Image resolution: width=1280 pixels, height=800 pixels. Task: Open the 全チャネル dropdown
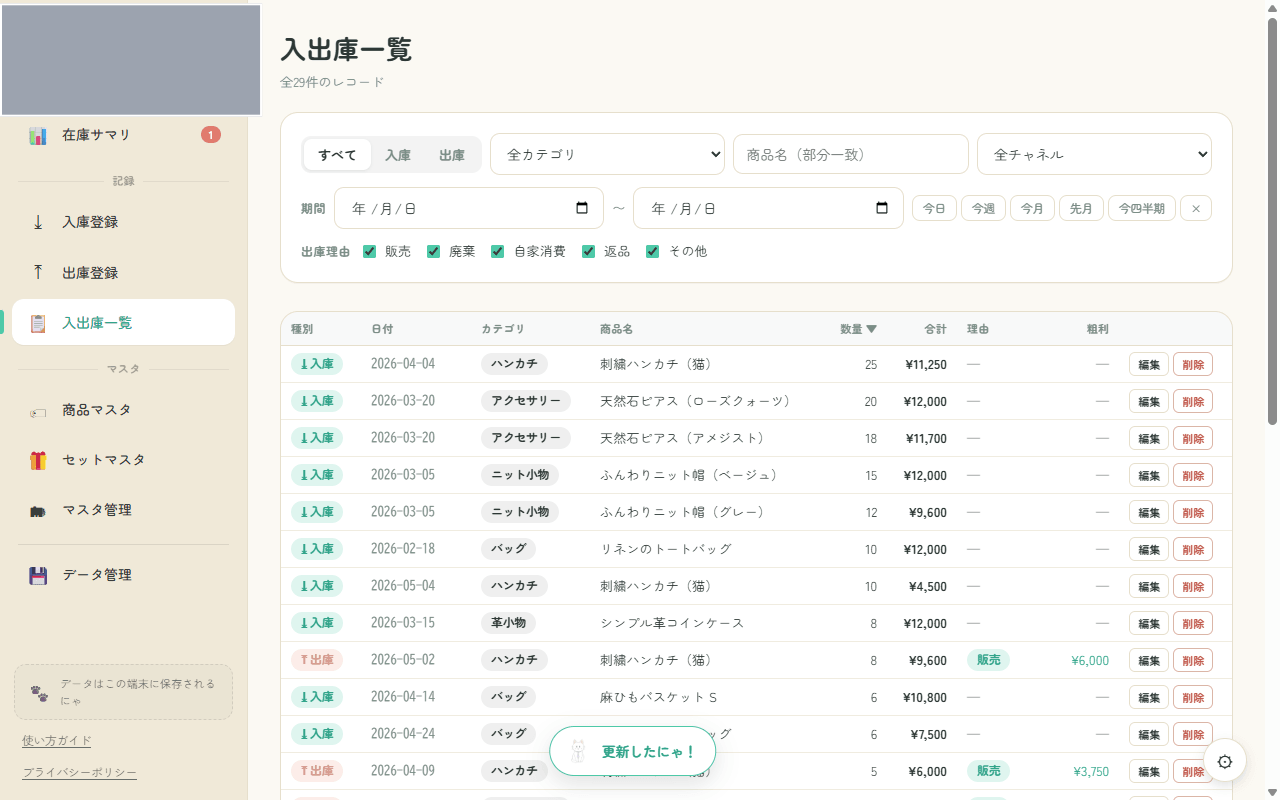click(x=1094, y=154)
